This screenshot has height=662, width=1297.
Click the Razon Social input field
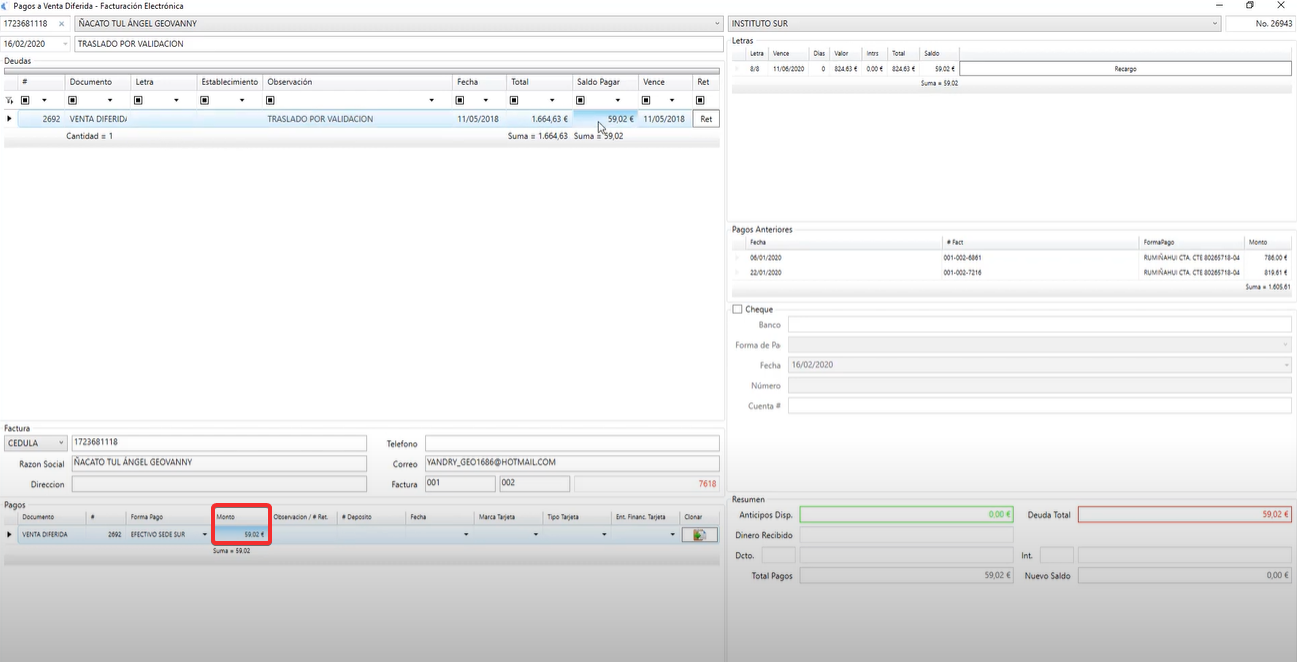(x=219, y=464)
